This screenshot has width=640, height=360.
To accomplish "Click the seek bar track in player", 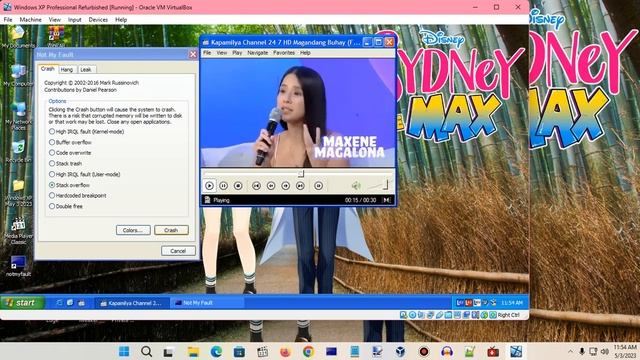I will (x=298, y=173).
